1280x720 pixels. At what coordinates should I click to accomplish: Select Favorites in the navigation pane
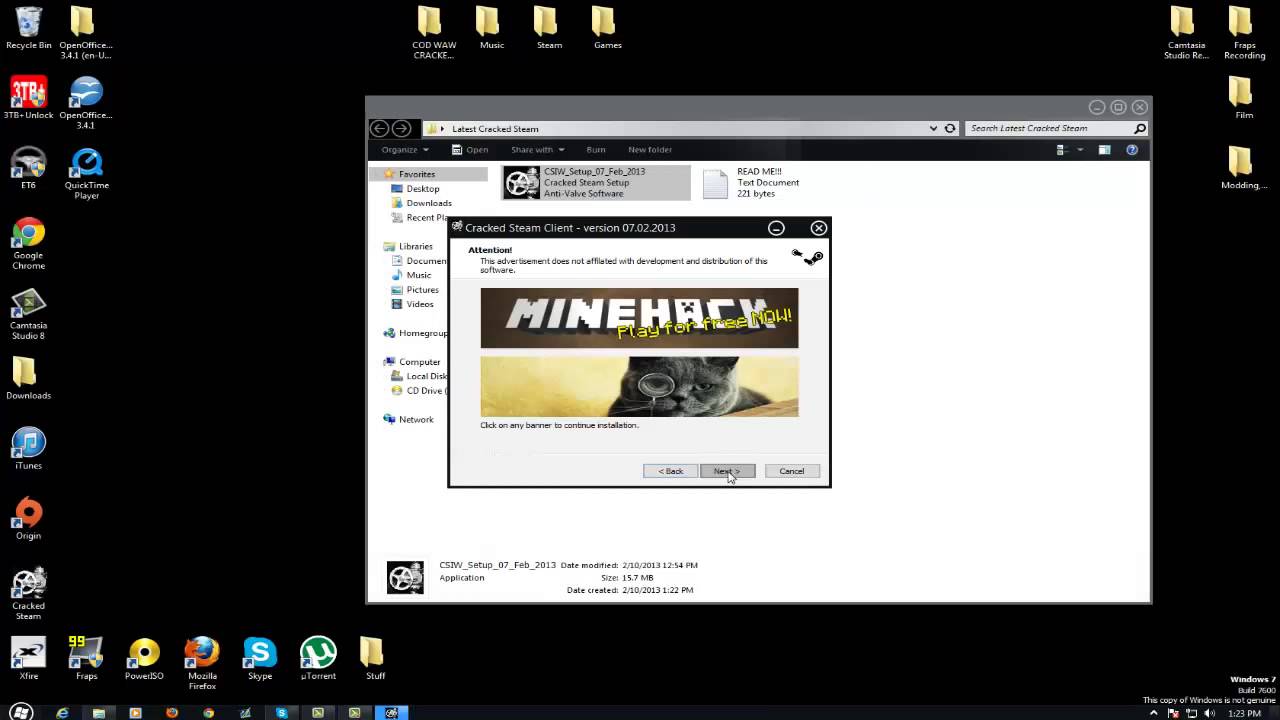click(x=417, y=174)
